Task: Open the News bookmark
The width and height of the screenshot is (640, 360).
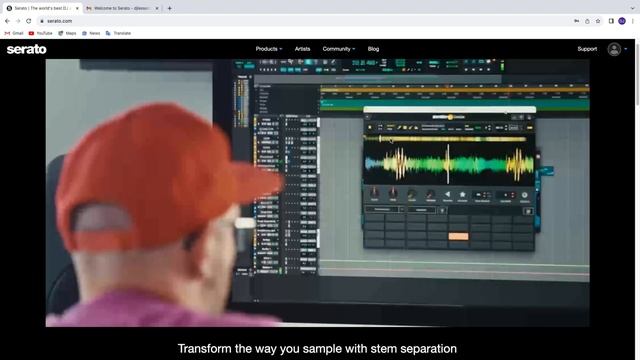Action: point(91,33)
